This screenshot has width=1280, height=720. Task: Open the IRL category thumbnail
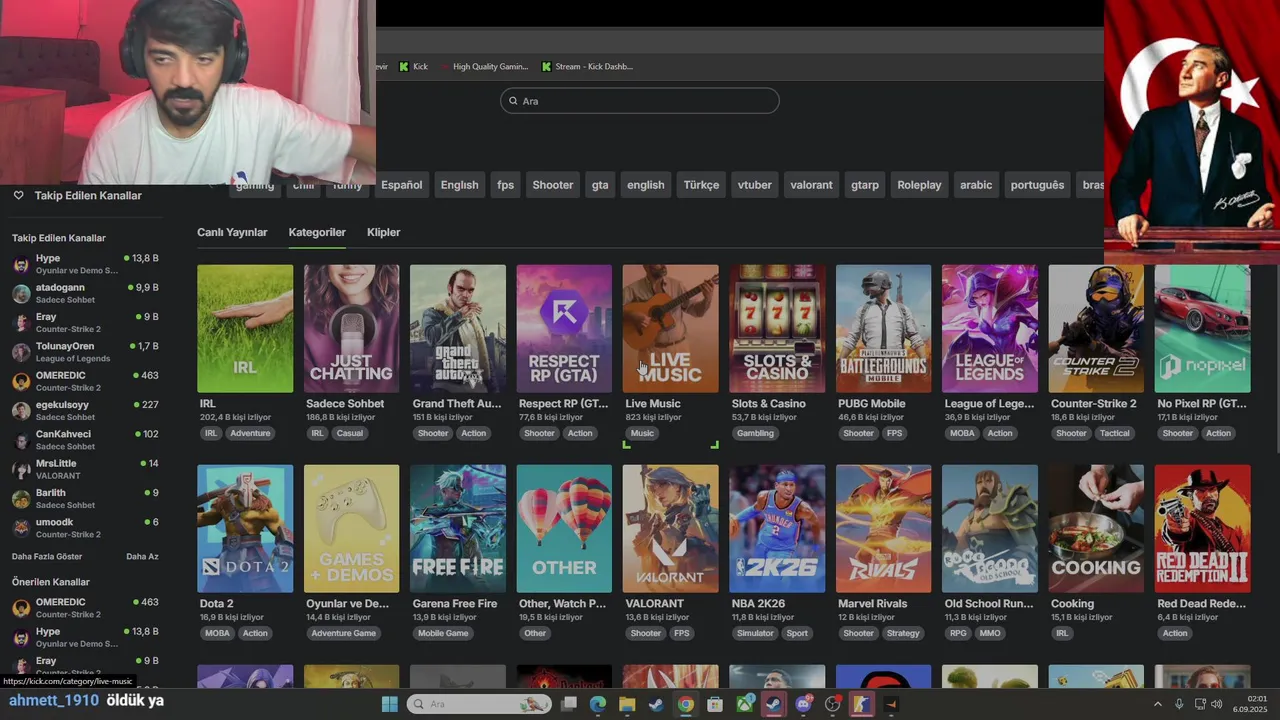pos(245,328)
